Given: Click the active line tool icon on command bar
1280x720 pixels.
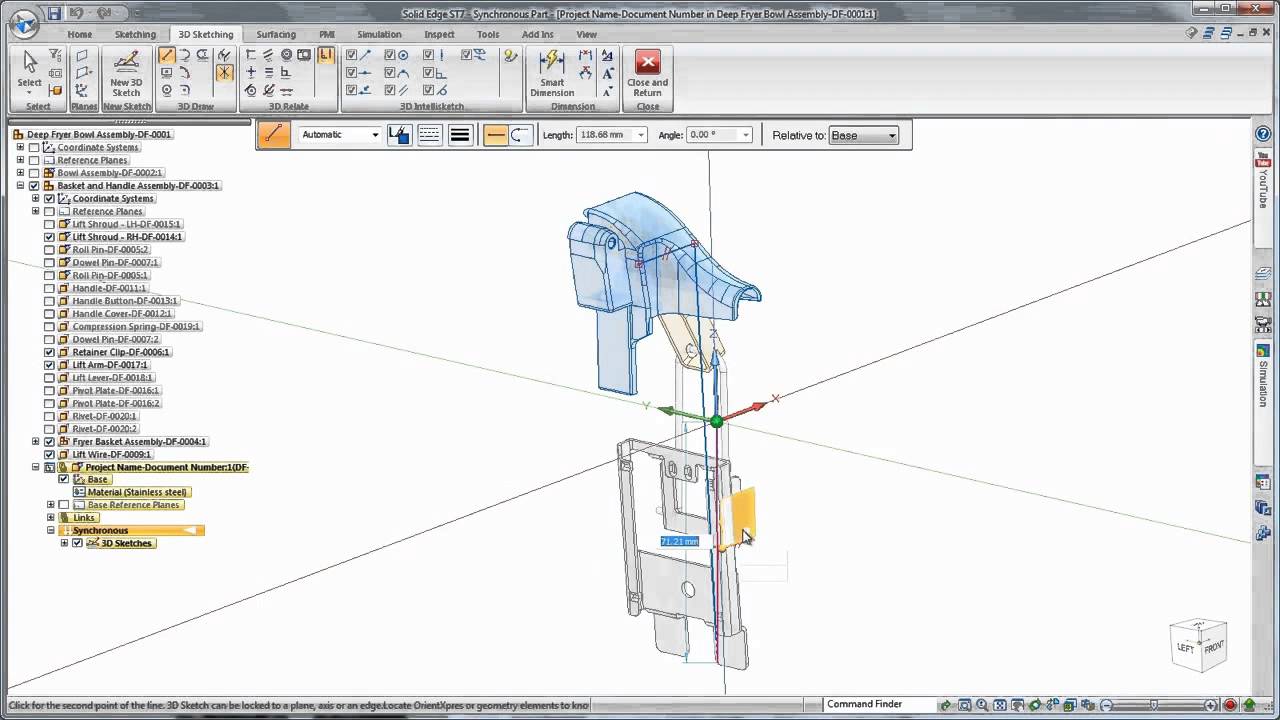Looking at the screenshot, I should click(x=274, y=135).
